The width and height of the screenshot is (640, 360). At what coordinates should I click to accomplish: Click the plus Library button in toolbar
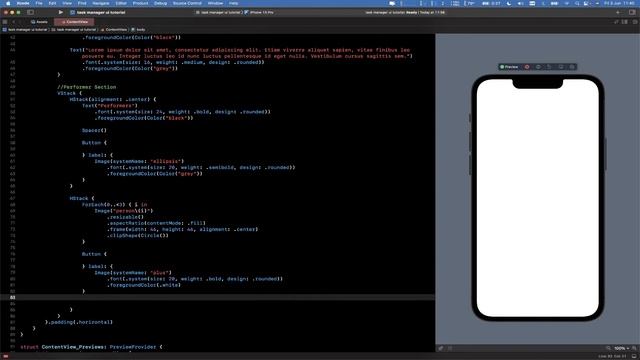pyautogui.click(x=618, y=13)
